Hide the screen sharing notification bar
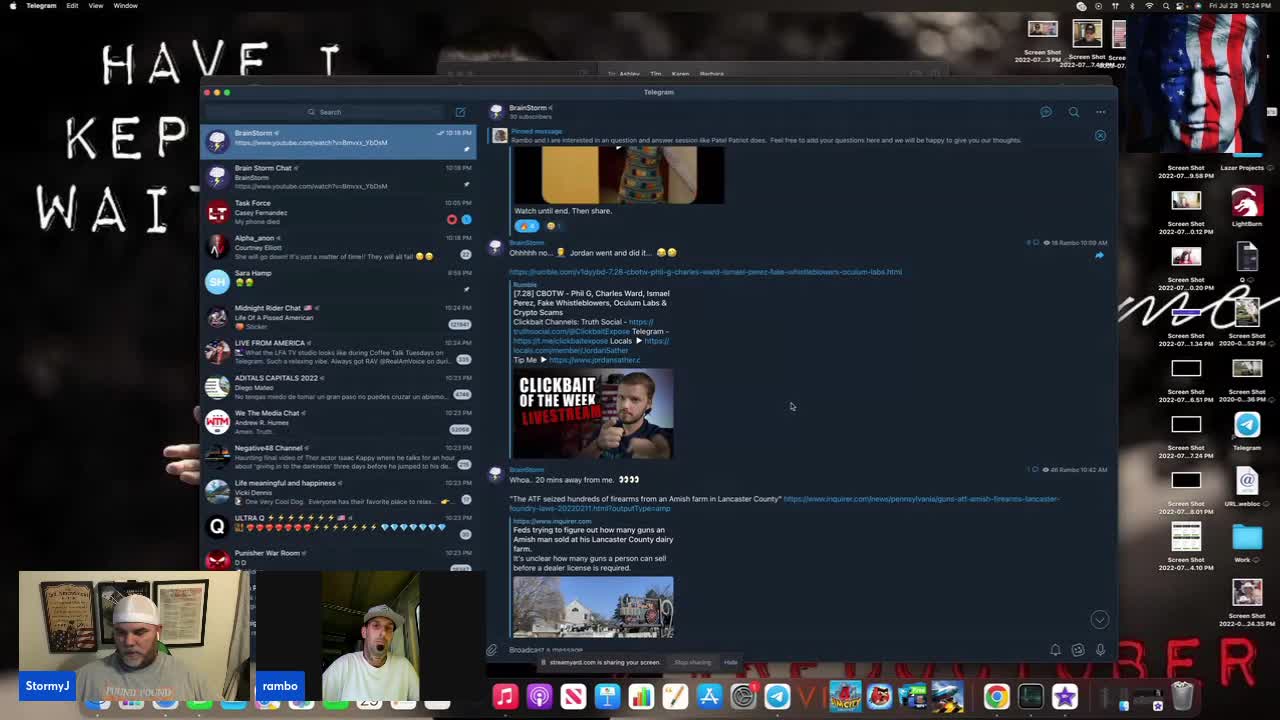1280x720 pixels. point(731,662)
